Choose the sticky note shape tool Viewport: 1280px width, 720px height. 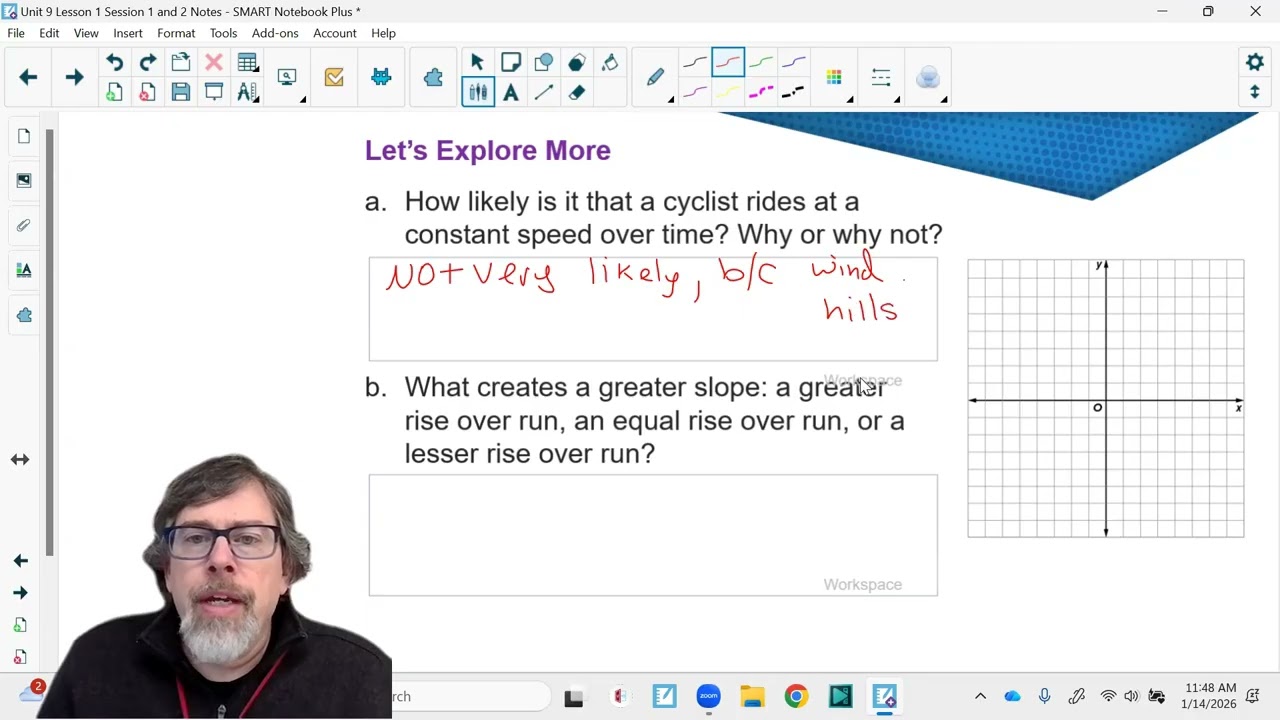click(510, 63)
